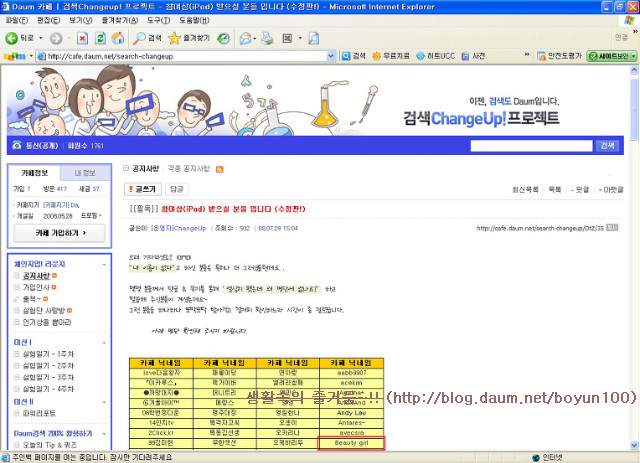
Task: Click Daum toolbar 검색 search icon
Action: (x=353, y=56)
